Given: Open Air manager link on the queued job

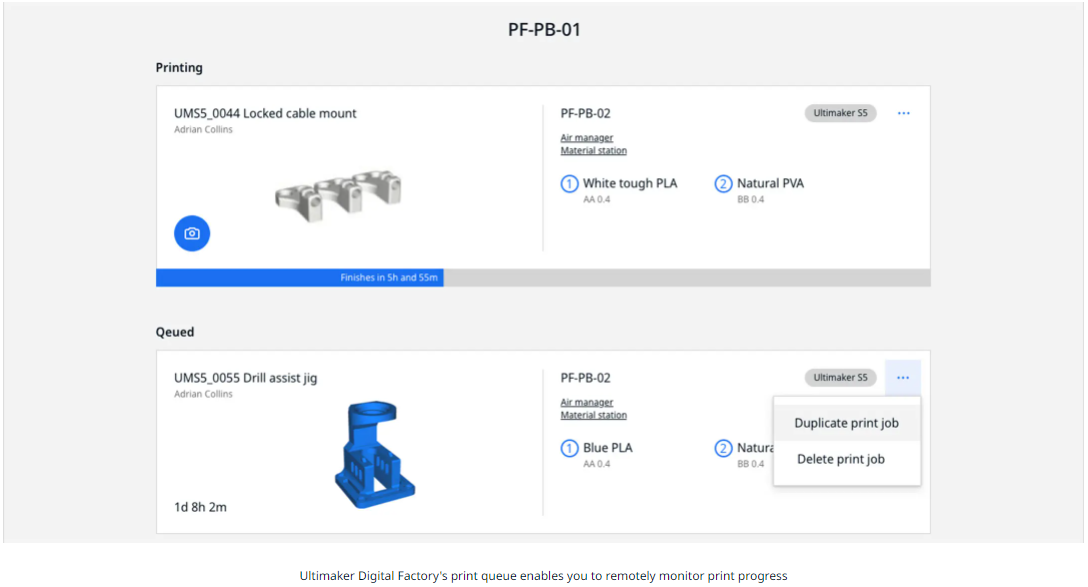Looking at the screenshot, I should (586, 401).
